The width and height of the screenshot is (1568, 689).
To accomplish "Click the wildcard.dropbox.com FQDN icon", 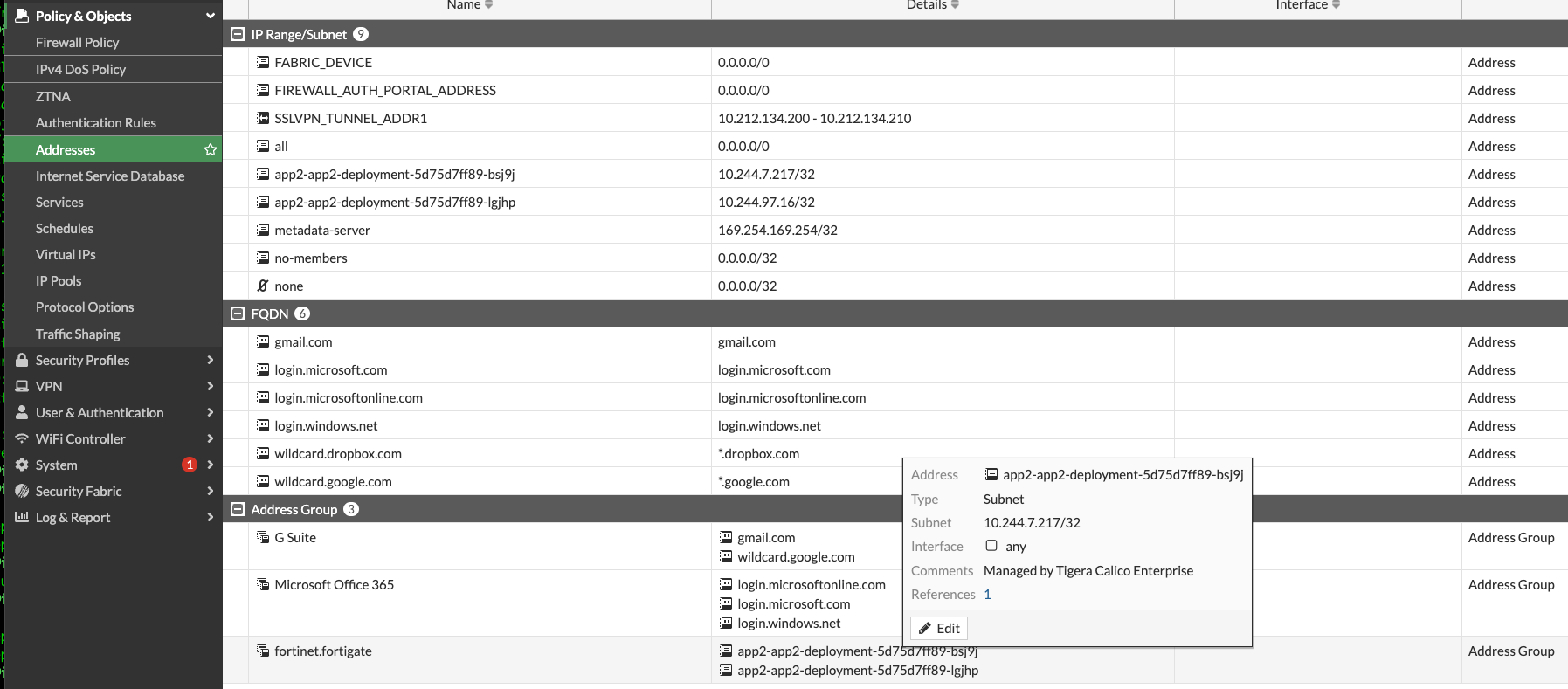I will pos(263,453).
